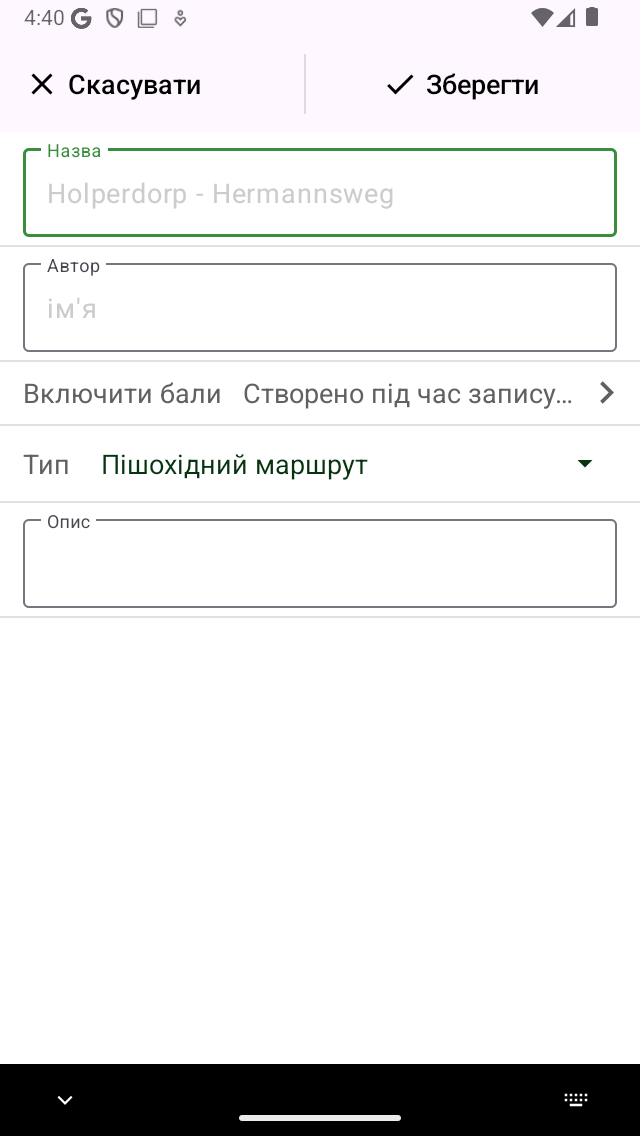Tap the home gesture pill bar

pos(320,1118)
